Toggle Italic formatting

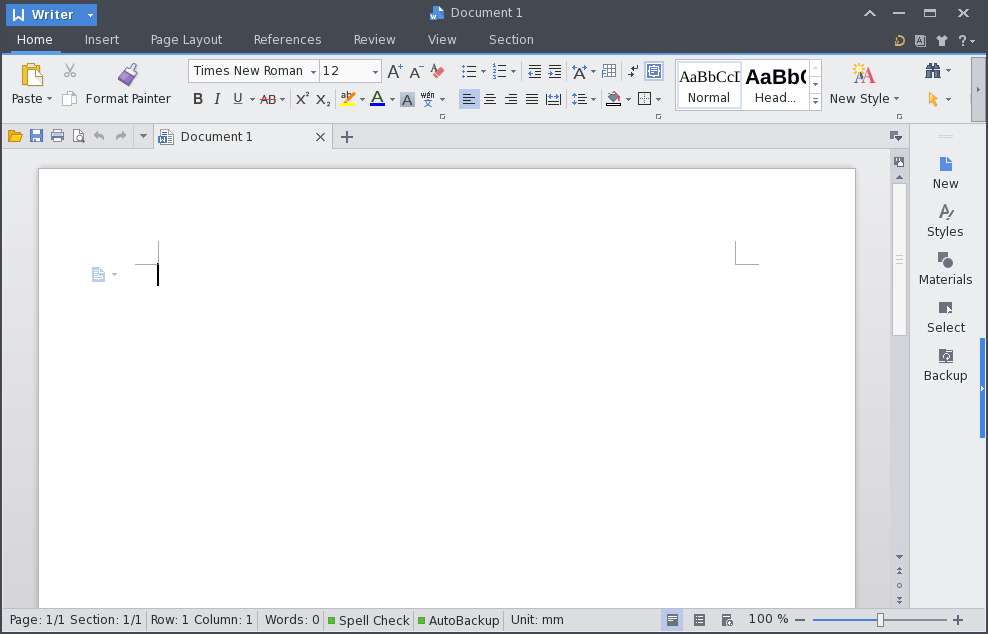217,99
